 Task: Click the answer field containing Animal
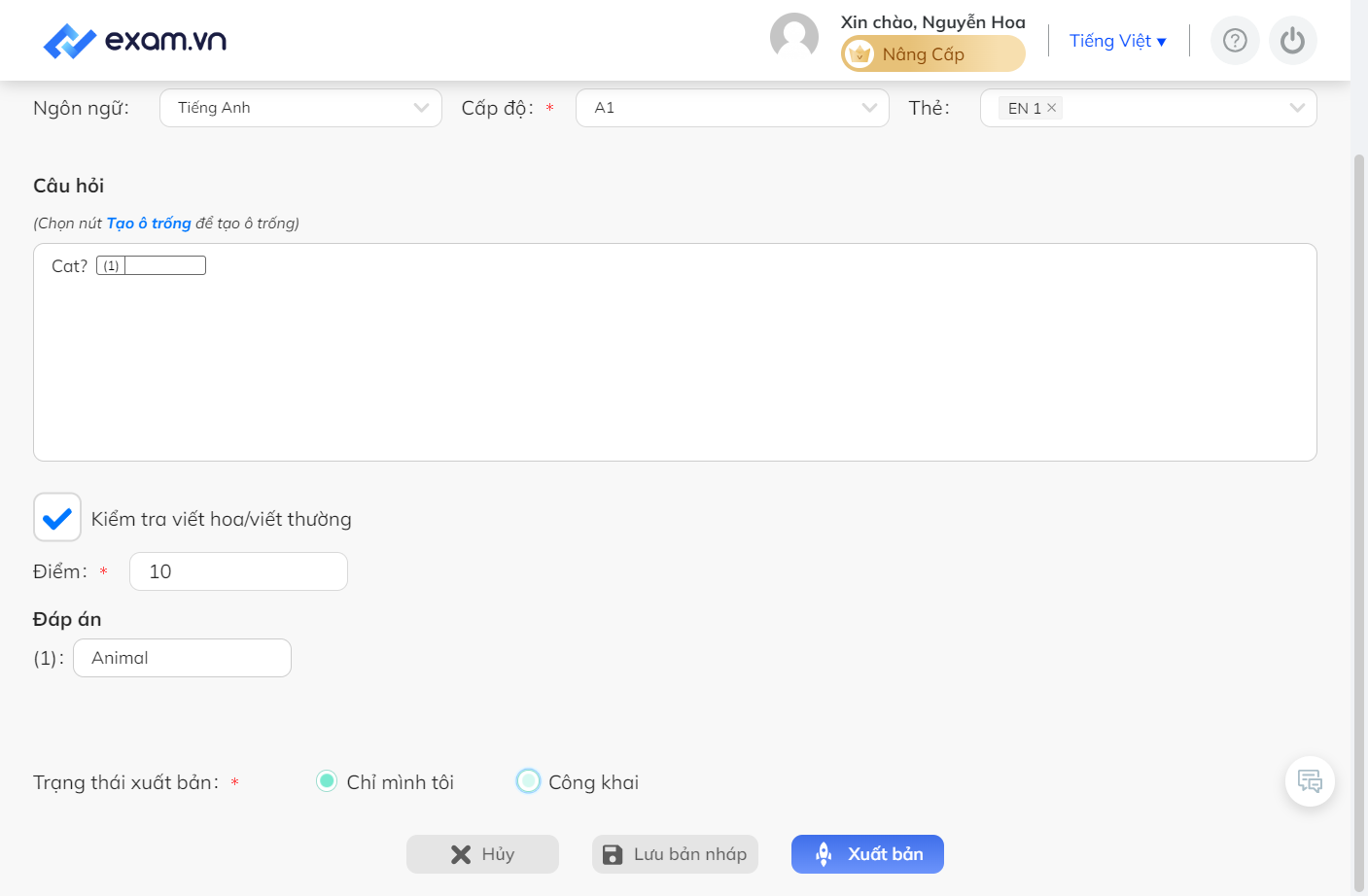[x=182, y=658]
